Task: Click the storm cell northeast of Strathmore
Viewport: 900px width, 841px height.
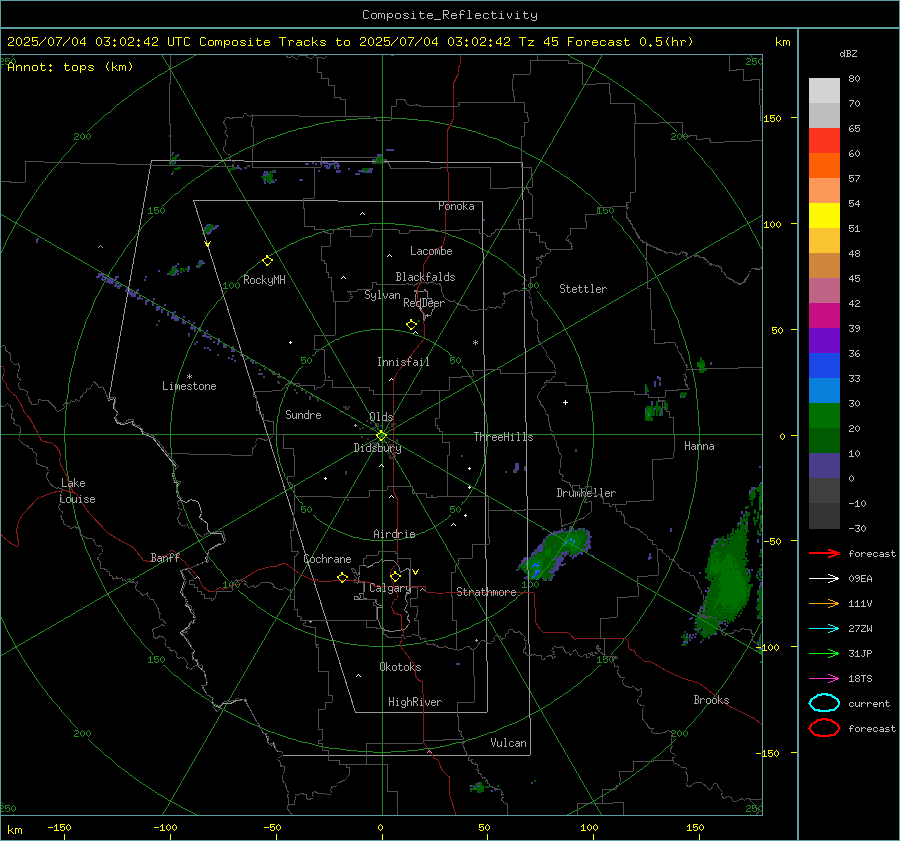Action: (x=554, y=553)
